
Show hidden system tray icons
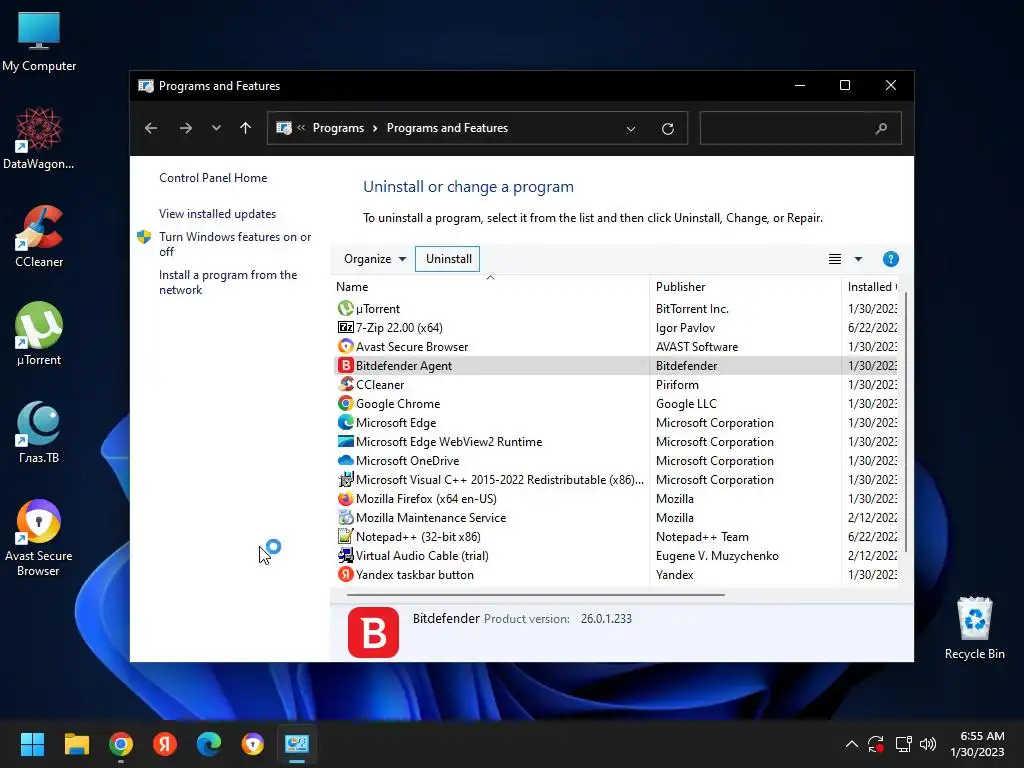852,744
